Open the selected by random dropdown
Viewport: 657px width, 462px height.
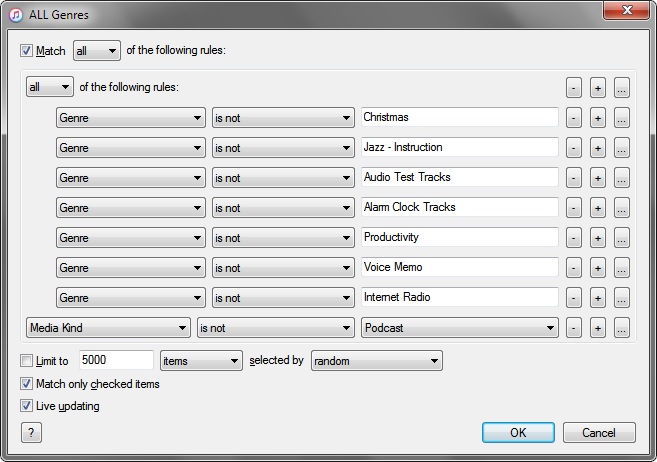[376, 361]
